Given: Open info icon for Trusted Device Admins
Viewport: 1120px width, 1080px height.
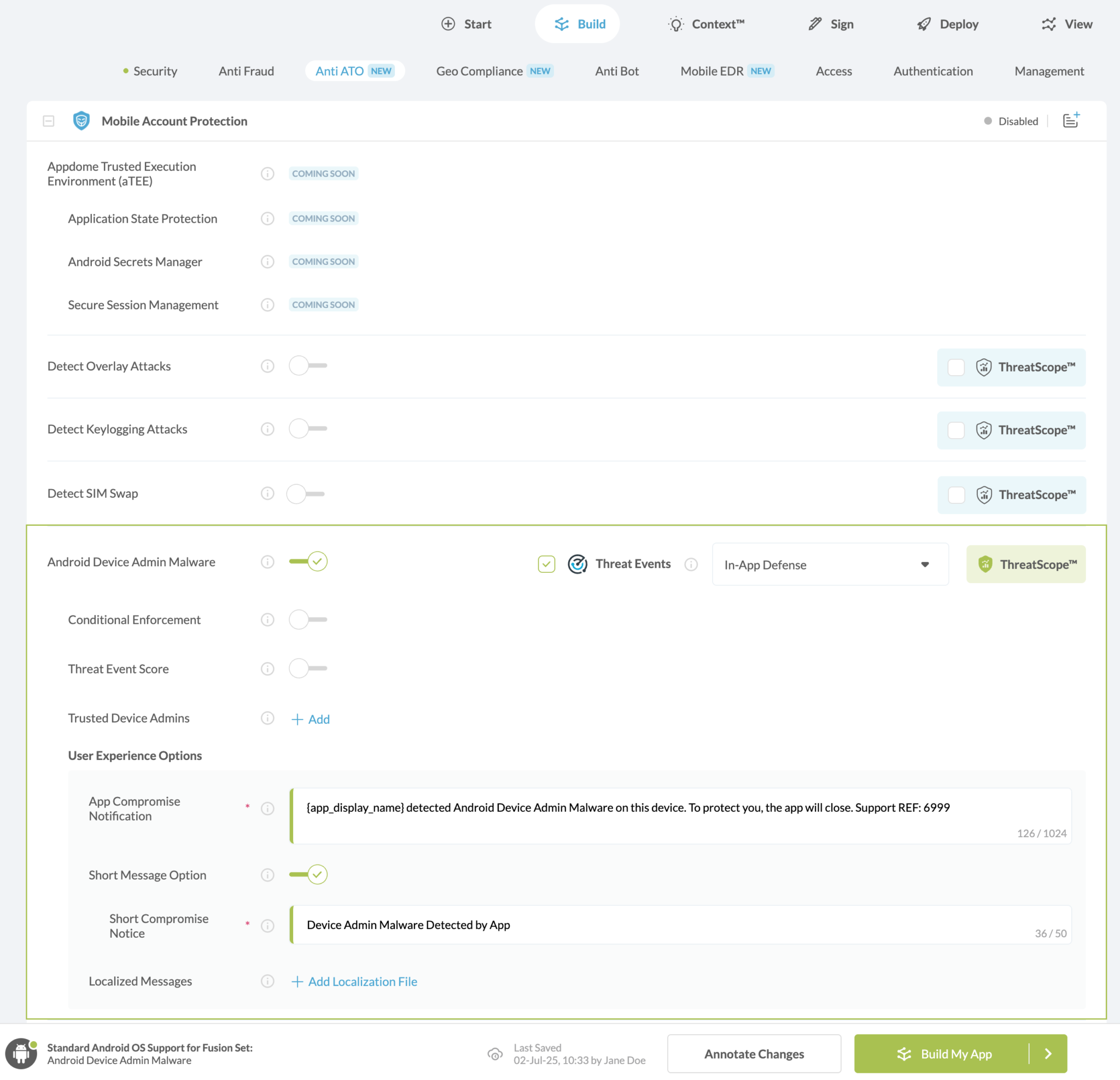Looking at the screenshot, I should click(x=267, y=718).
